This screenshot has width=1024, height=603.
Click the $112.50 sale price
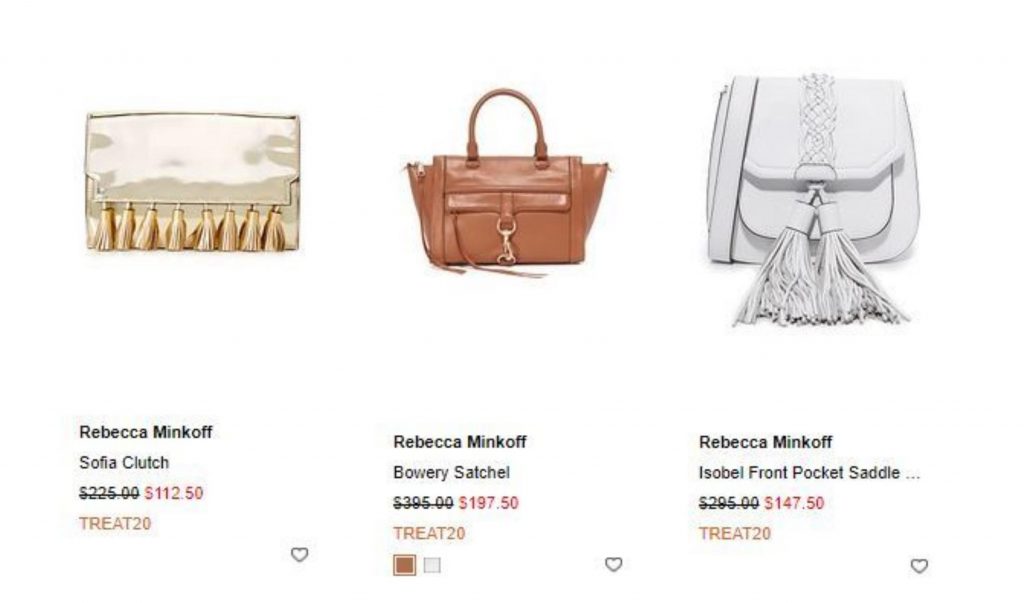(174, 493)
